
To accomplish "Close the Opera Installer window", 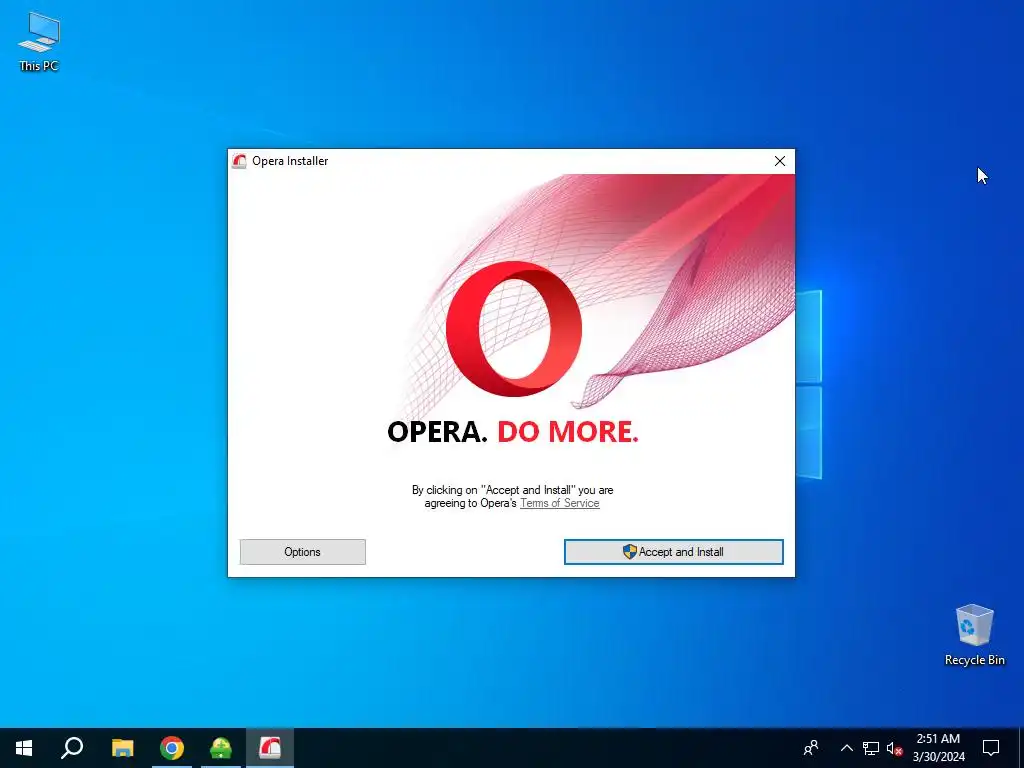I will click(780, 161).
